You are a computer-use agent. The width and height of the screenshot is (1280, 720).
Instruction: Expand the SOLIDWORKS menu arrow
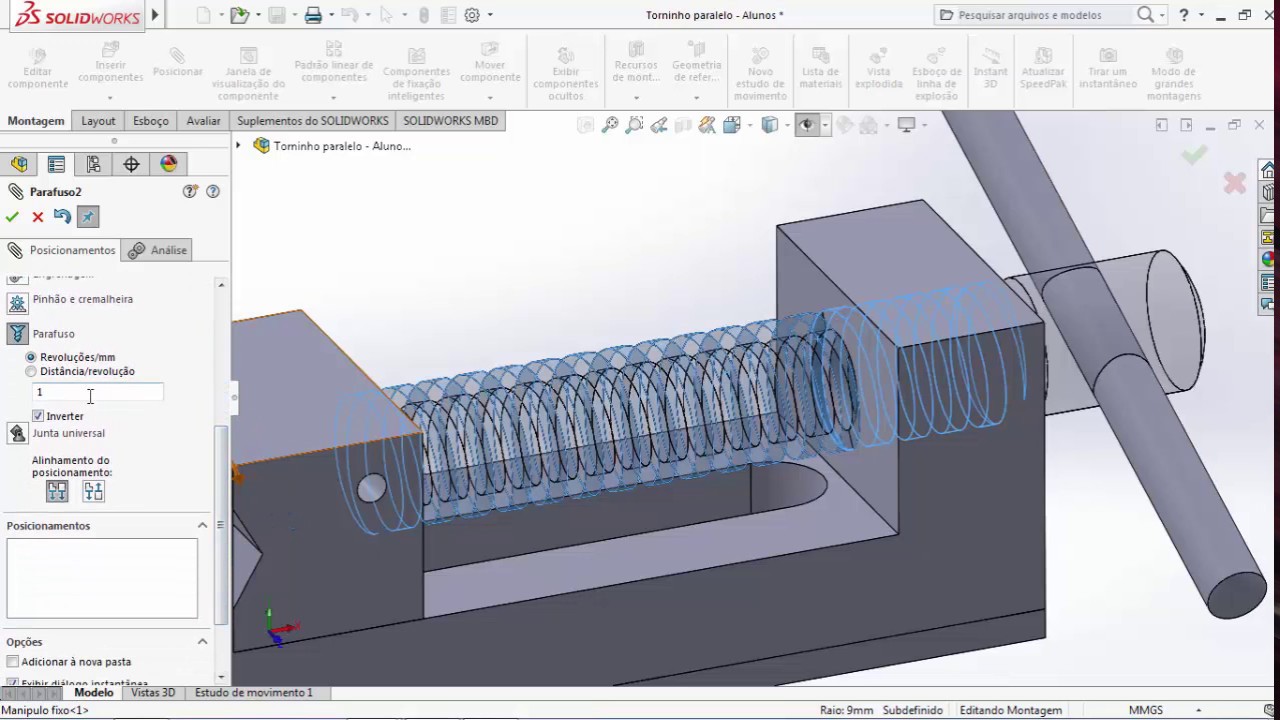[155, 15]
